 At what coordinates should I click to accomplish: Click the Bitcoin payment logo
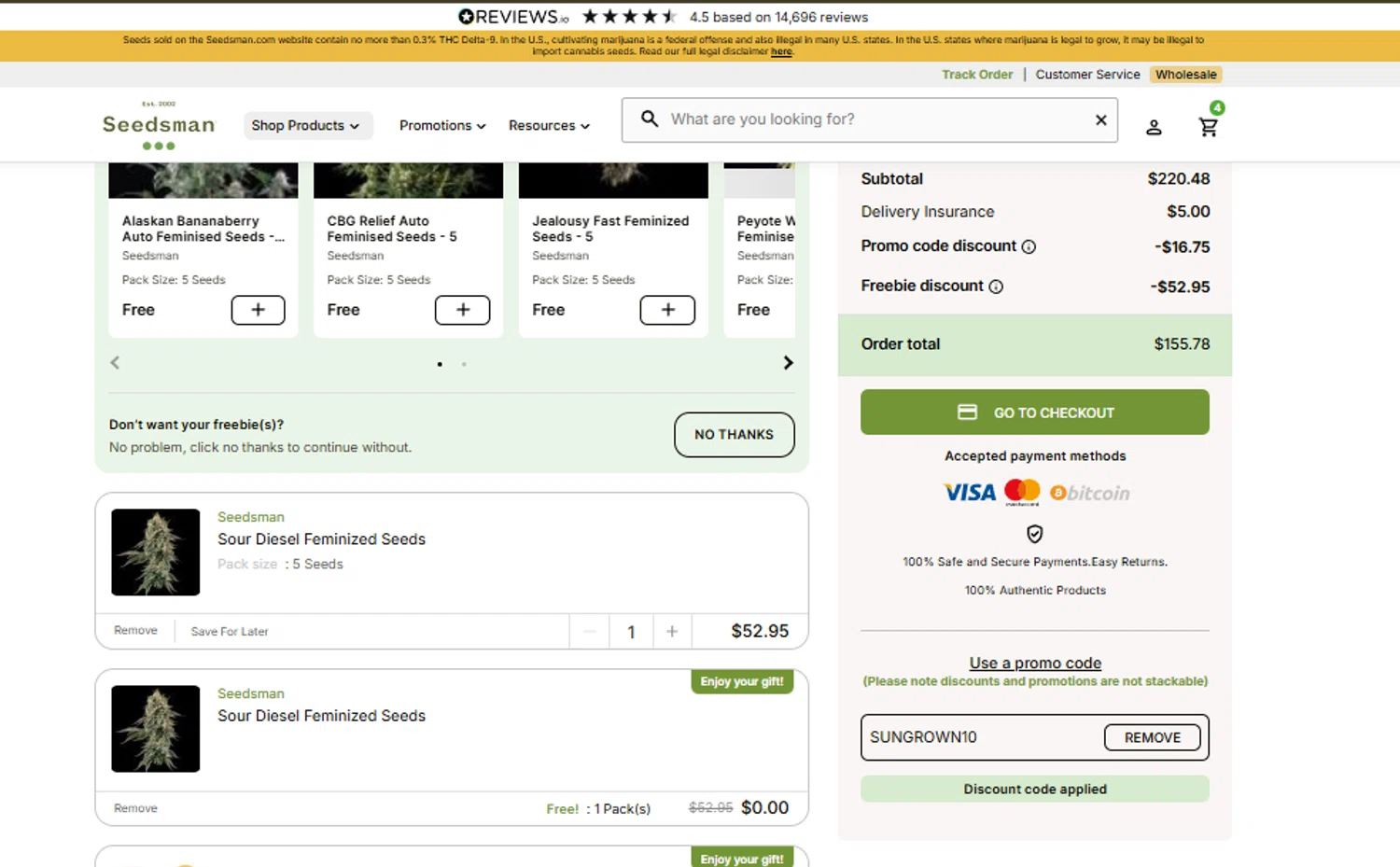1089,493
